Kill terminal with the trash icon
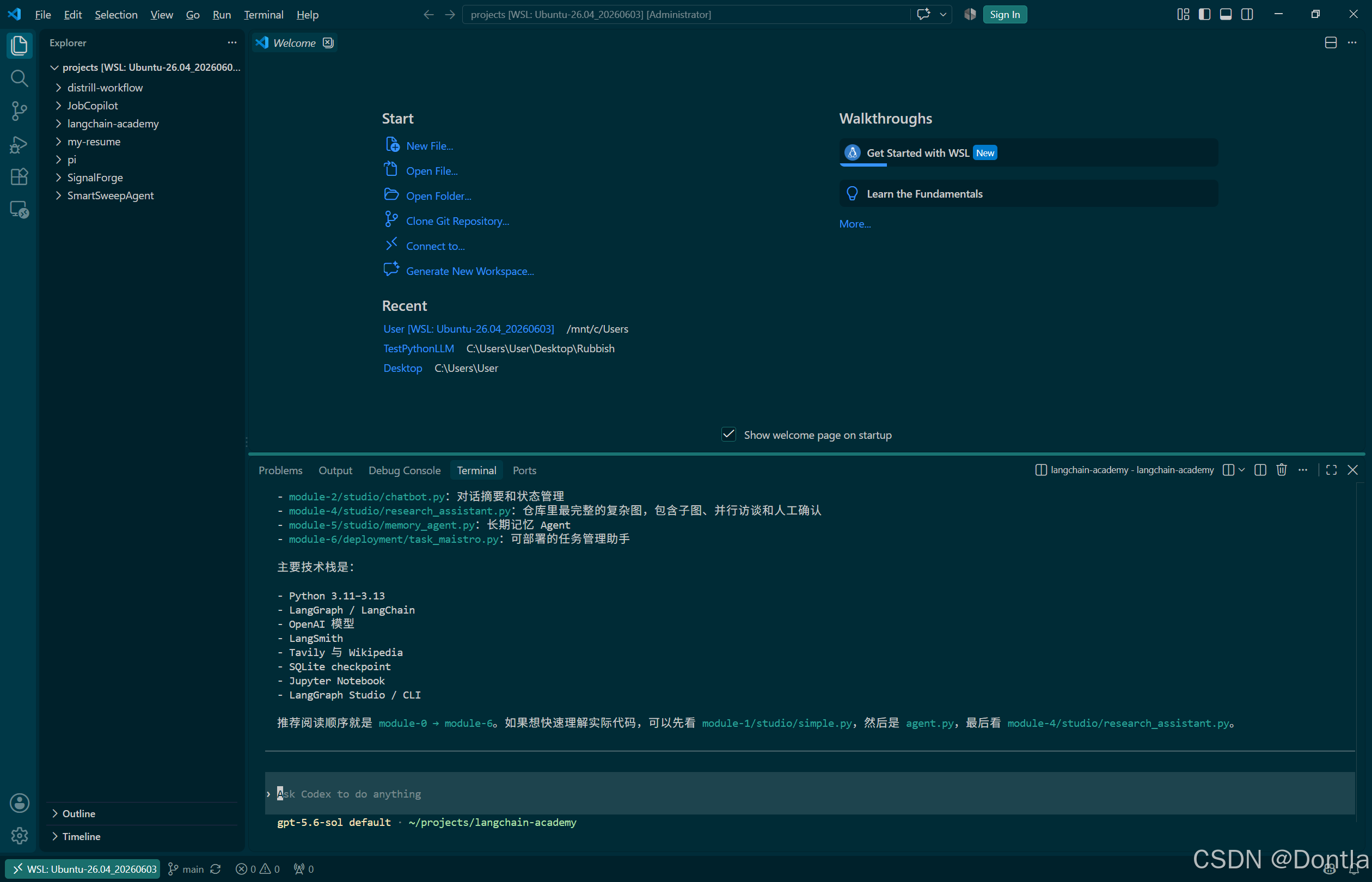Viewport: 1372px width, 882px height. pos(1282,470)
